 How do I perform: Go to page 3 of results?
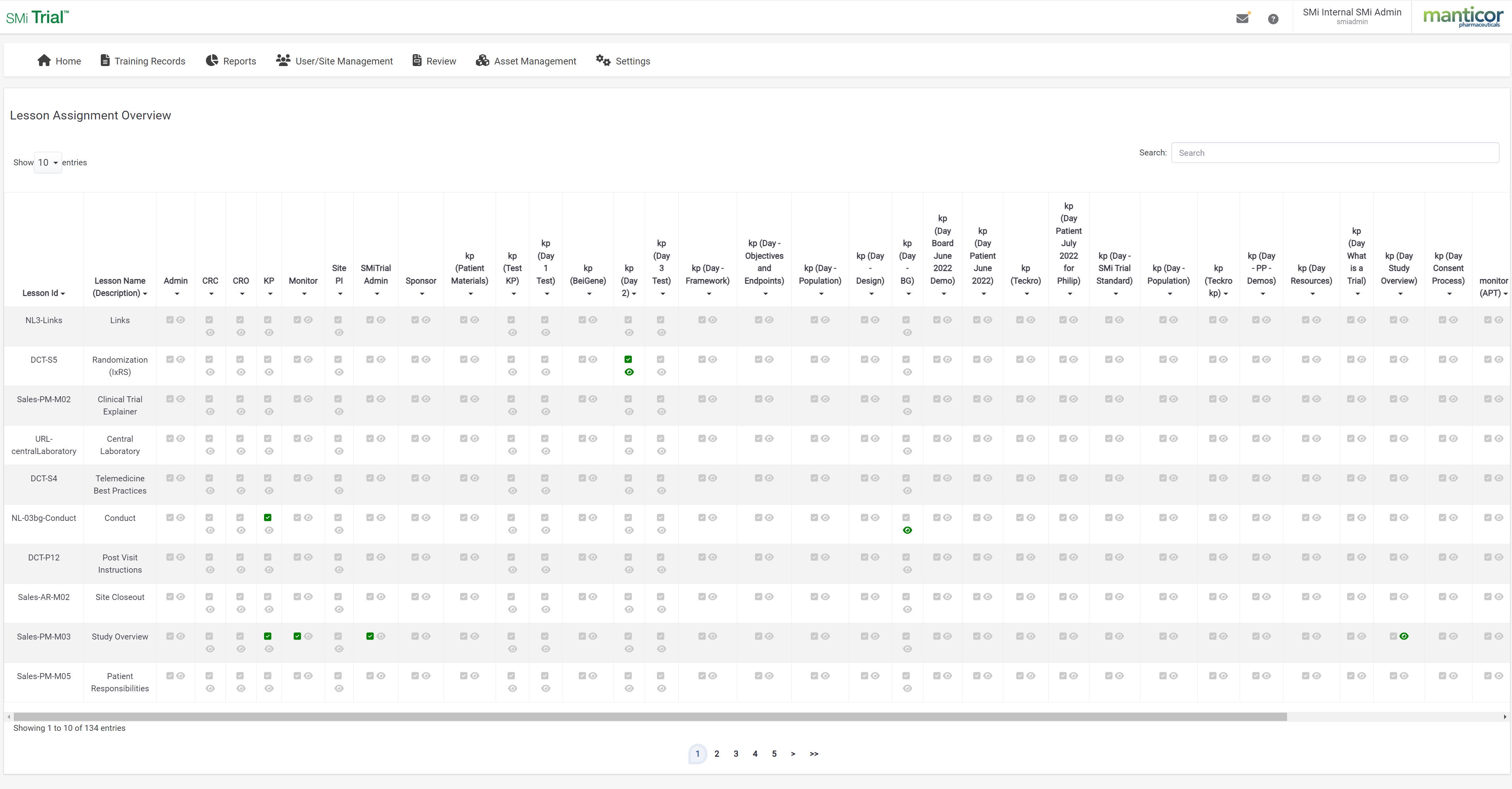tap(736, 754)
